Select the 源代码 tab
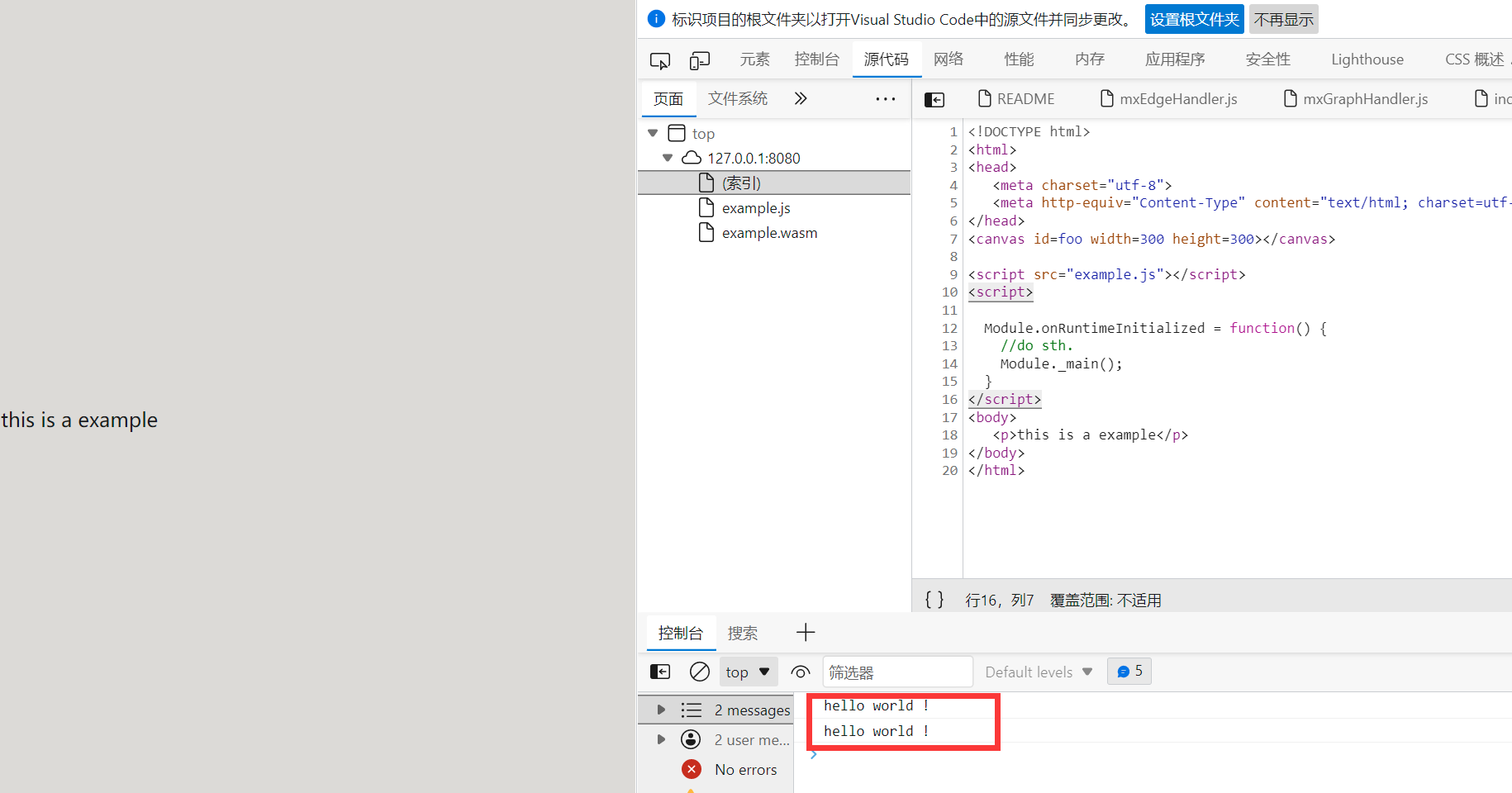This screenshot has width=1512, height=793. pos(887,59)
